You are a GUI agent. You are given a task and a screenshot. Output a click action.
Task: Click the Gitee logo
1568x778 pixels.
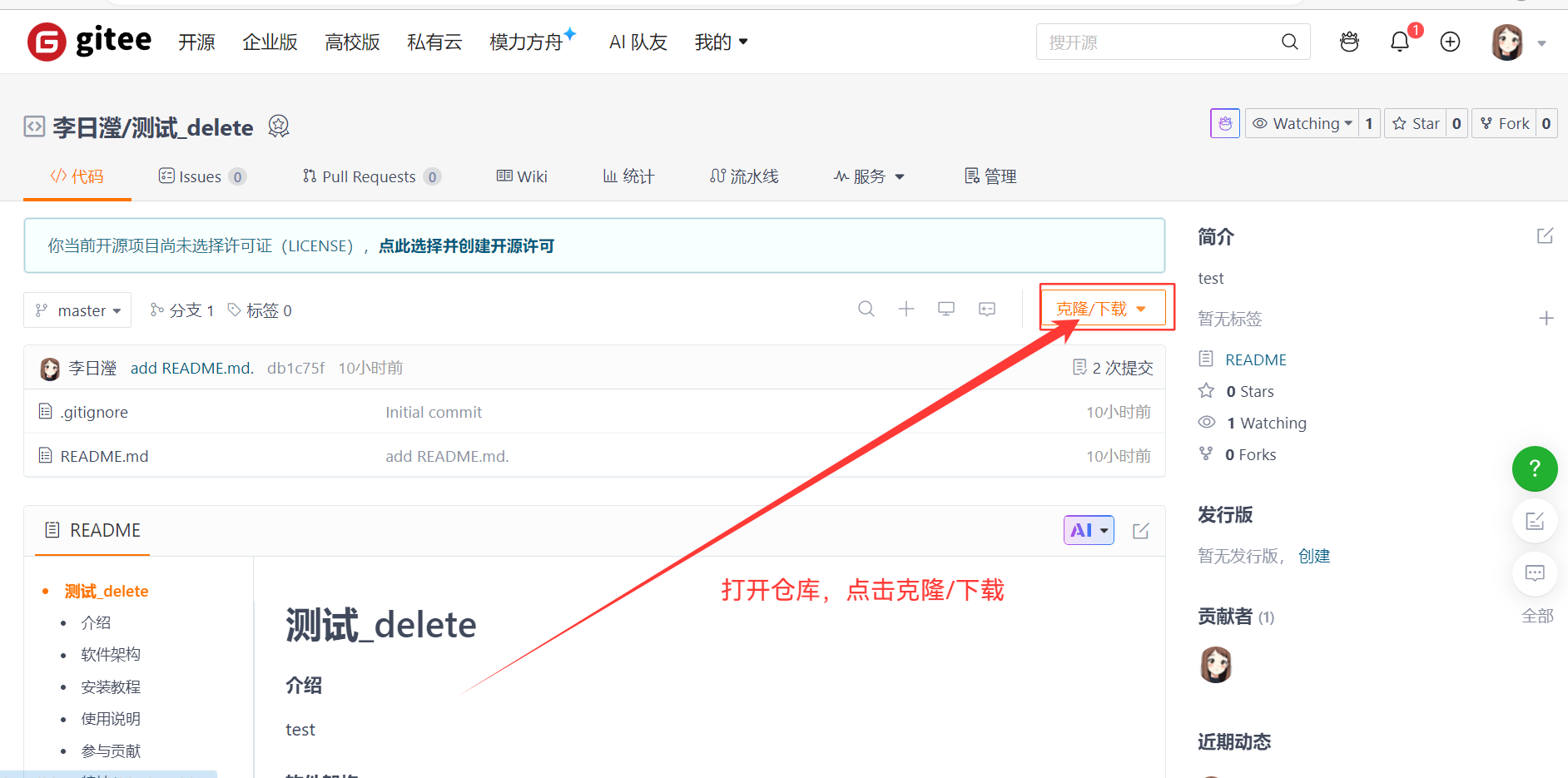[x=89, y=42]
